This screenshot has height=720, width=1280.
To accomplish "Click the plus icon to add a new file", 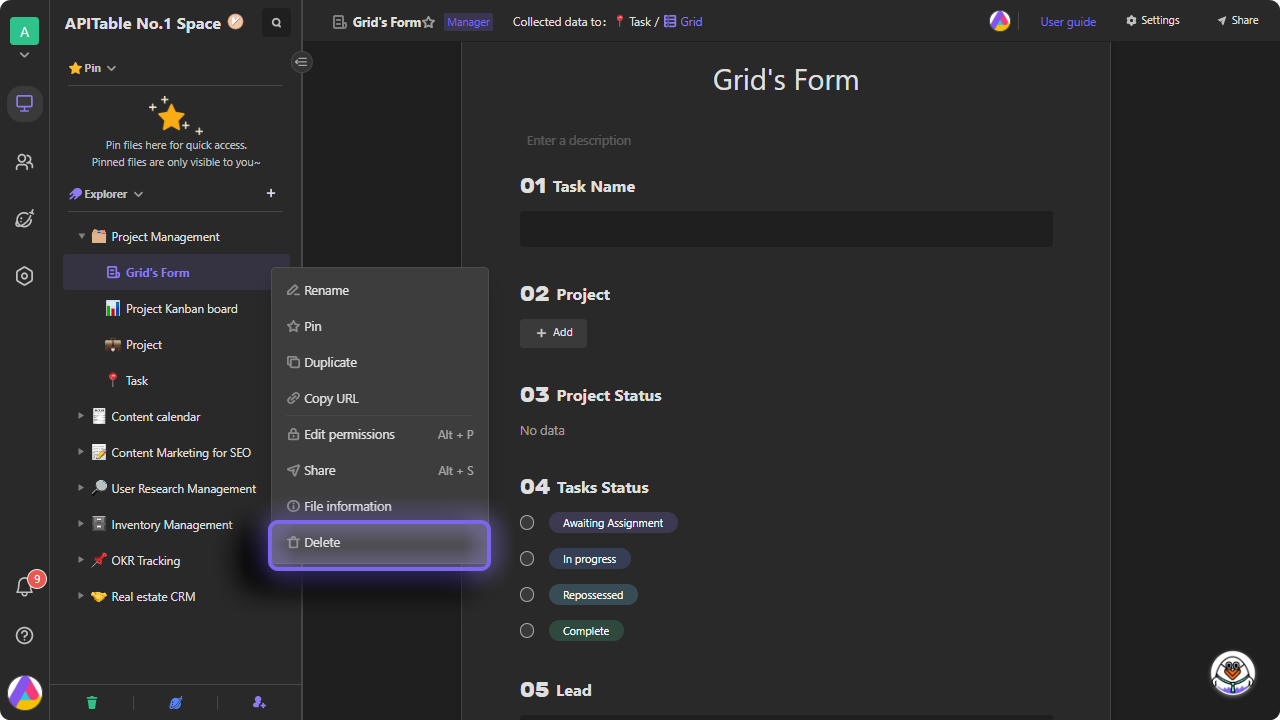I will click(x=271, y=193).
